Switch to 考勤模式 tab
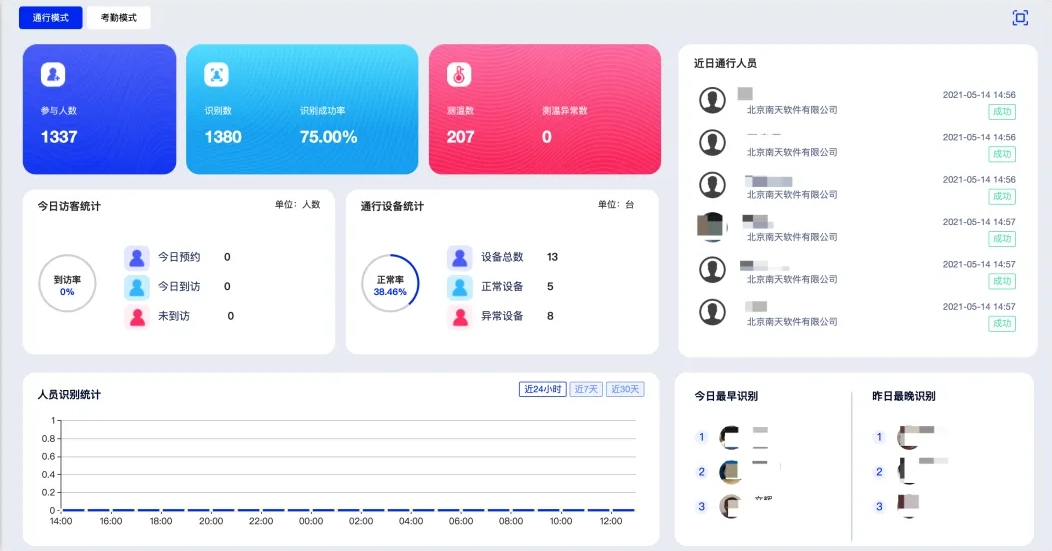Screen dimensions: 1052x551 (x=119, y=18)
